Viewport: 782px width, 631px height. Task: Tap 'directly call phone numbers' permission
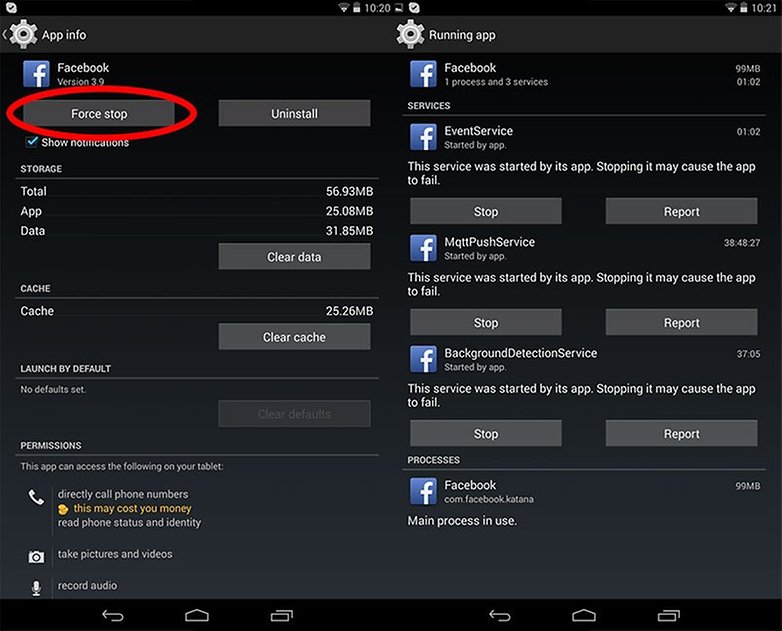click(123, 494)
